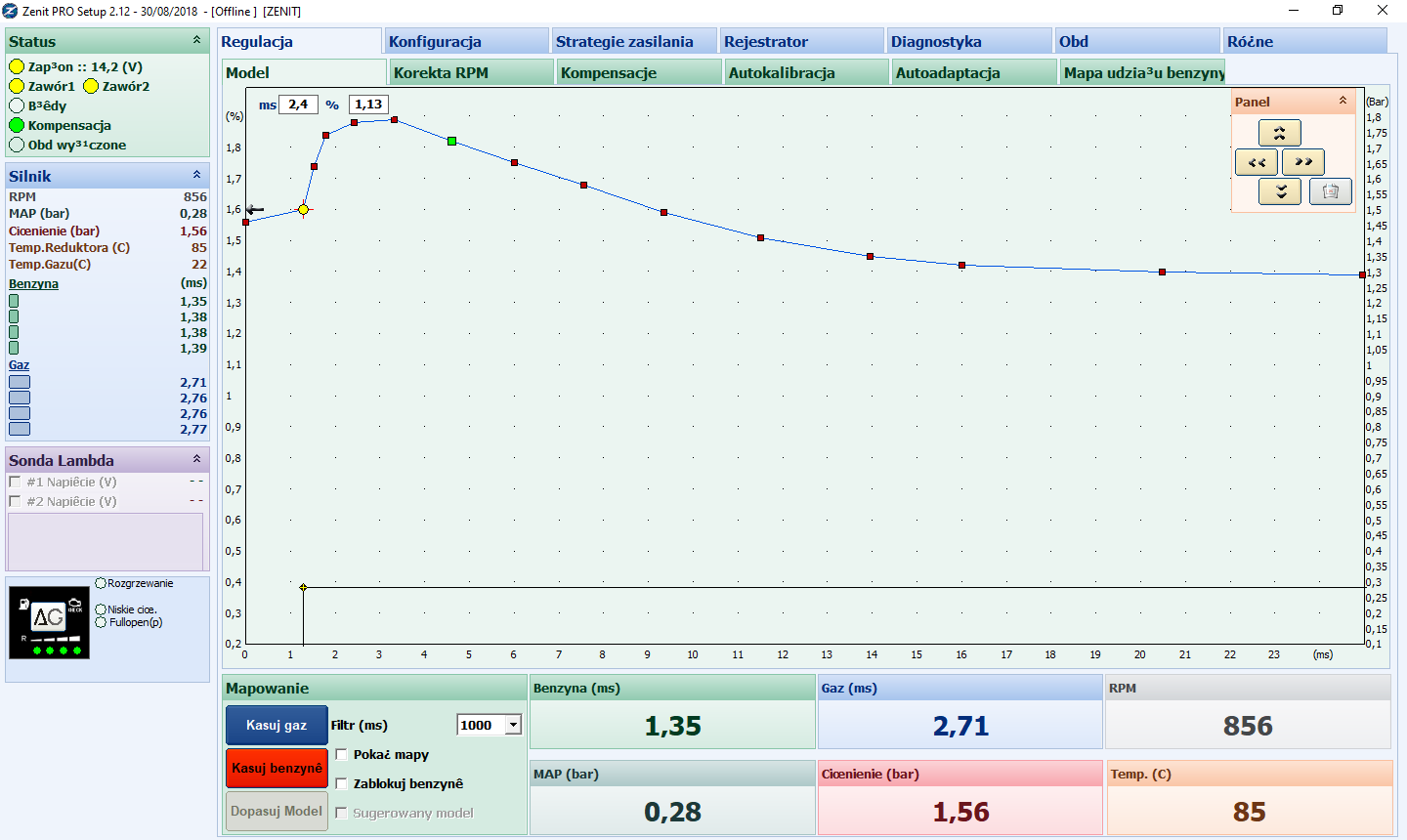Toggle the Zablokuj benzynę checkbox
The width and height of the screenshot is (1407, 840).
(341, 783)
